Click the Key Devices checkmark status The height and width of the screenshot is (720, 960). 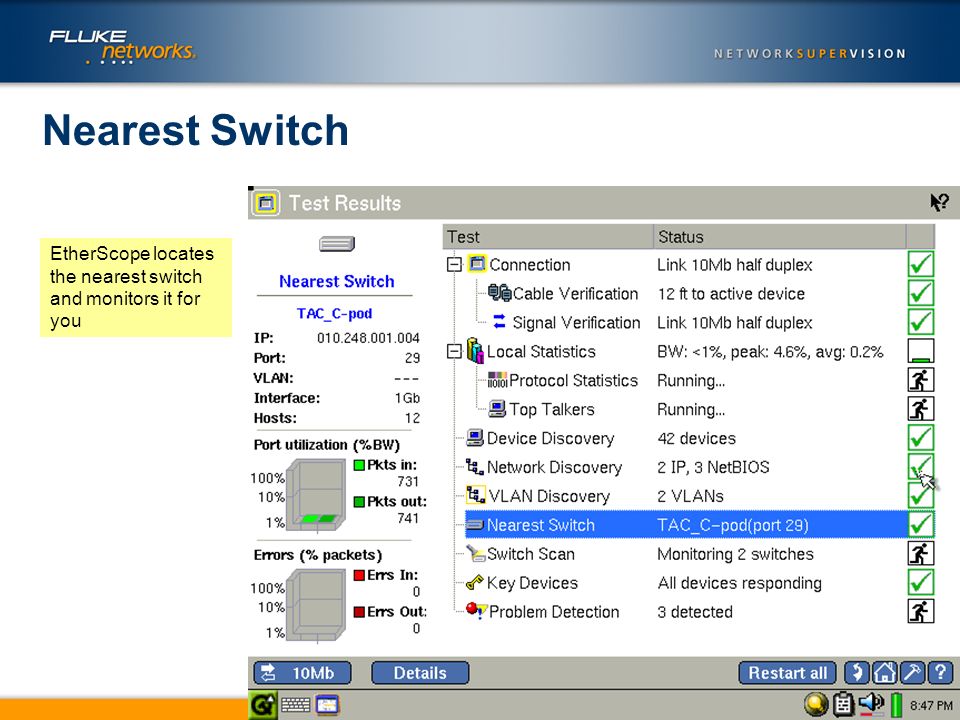(920, 582)
